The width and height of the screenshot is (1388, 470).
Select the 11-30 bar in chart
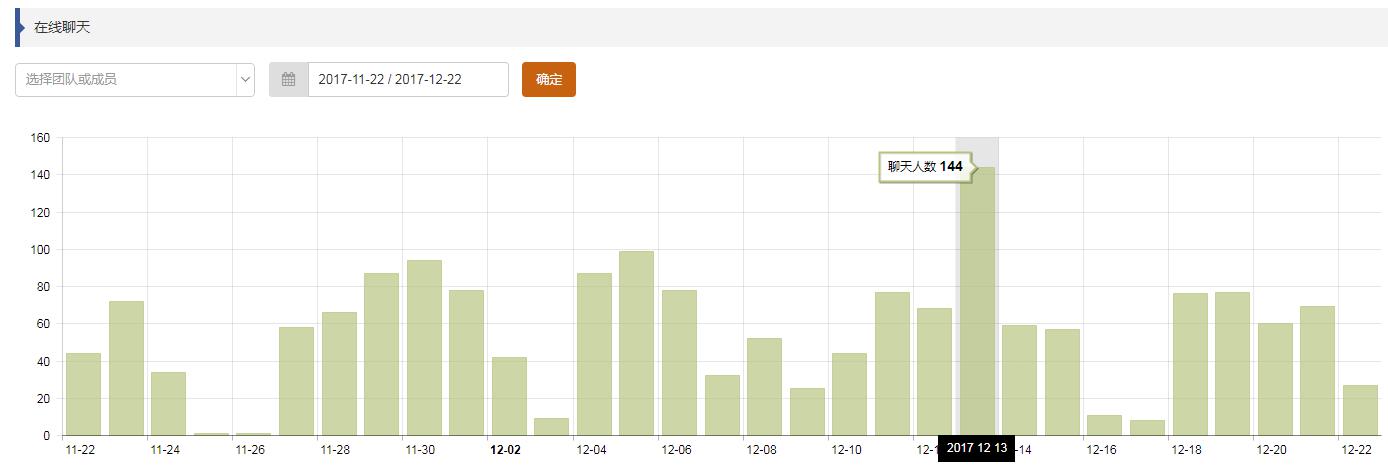click(424, 347)
